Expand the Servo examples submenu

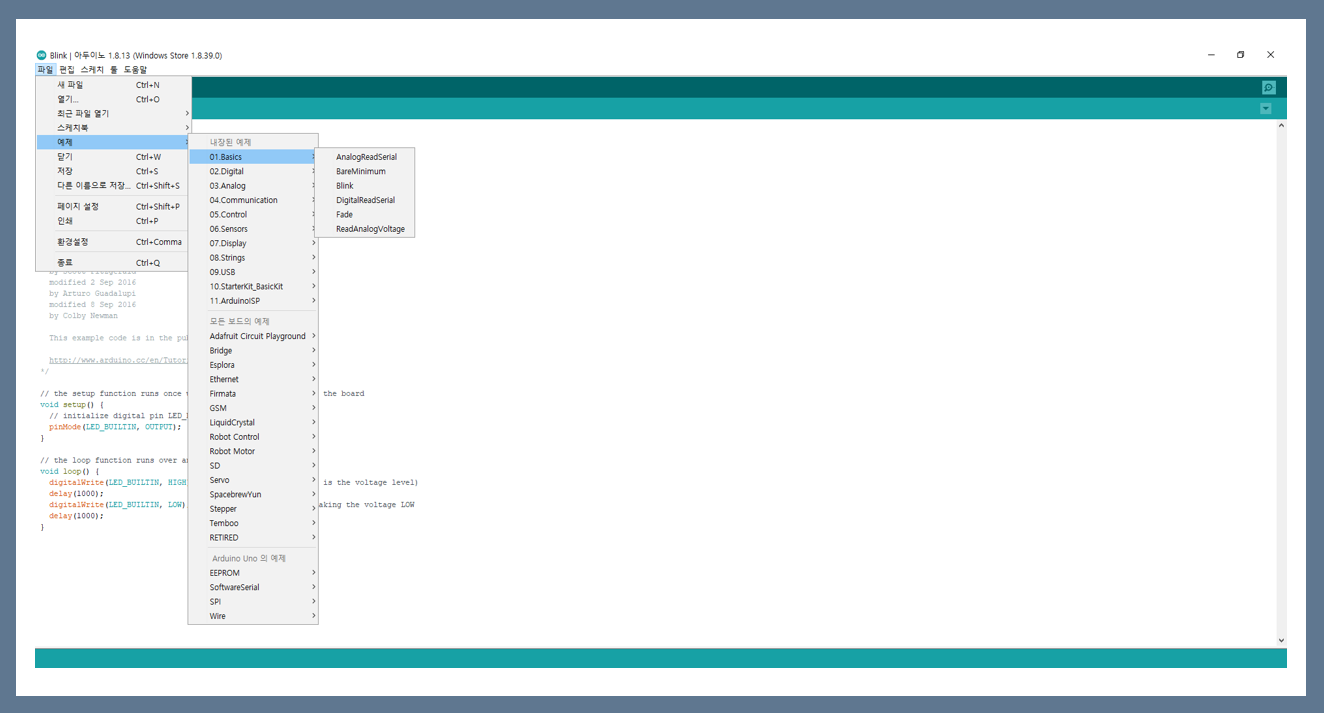(253, 480)
